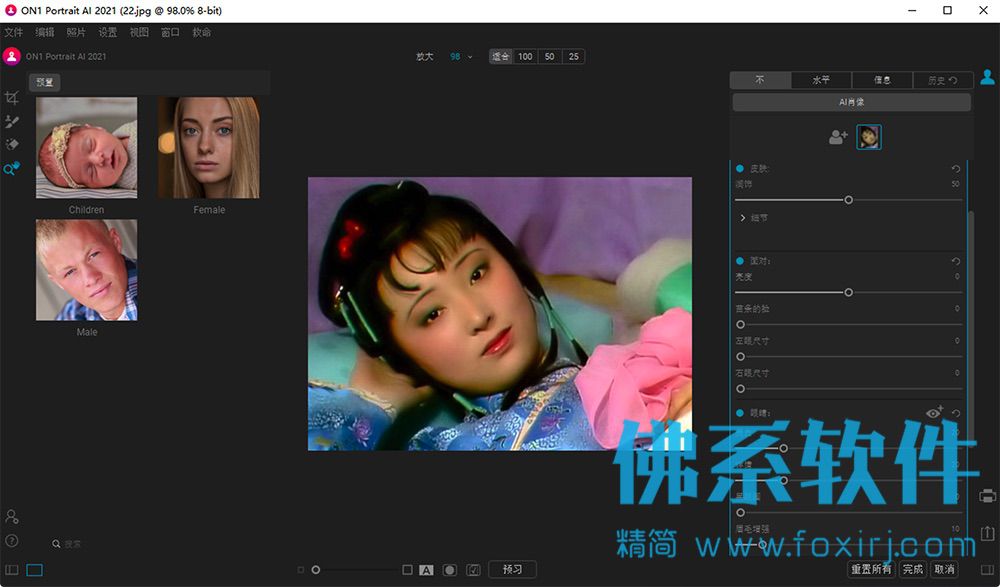This screenshot has width=1000, height=587.
Task: Click the pink ON1 Portrait AI module icon
Action: click(11, 56)
